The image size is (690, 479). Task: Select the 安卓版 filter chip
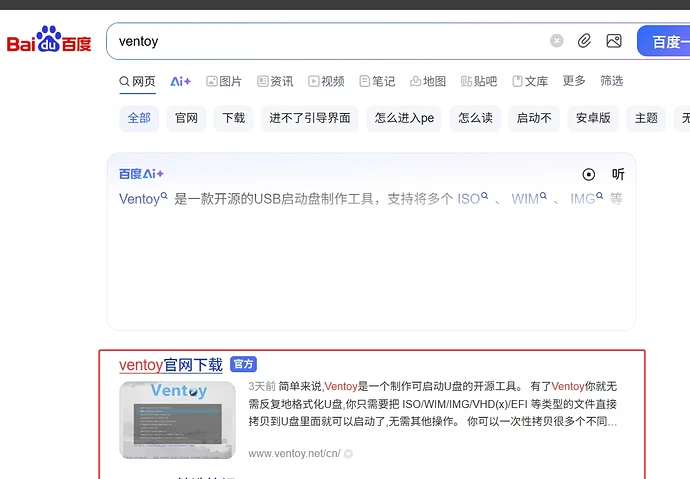pyautogui.click(x=594, y=118)
